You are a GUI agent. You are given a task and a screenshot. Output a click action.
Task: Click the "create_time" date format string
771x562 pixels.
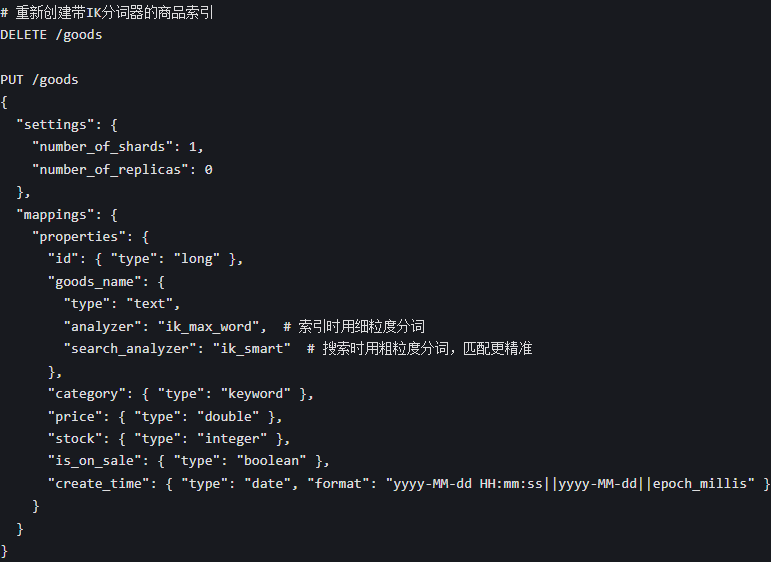(570, 484)
